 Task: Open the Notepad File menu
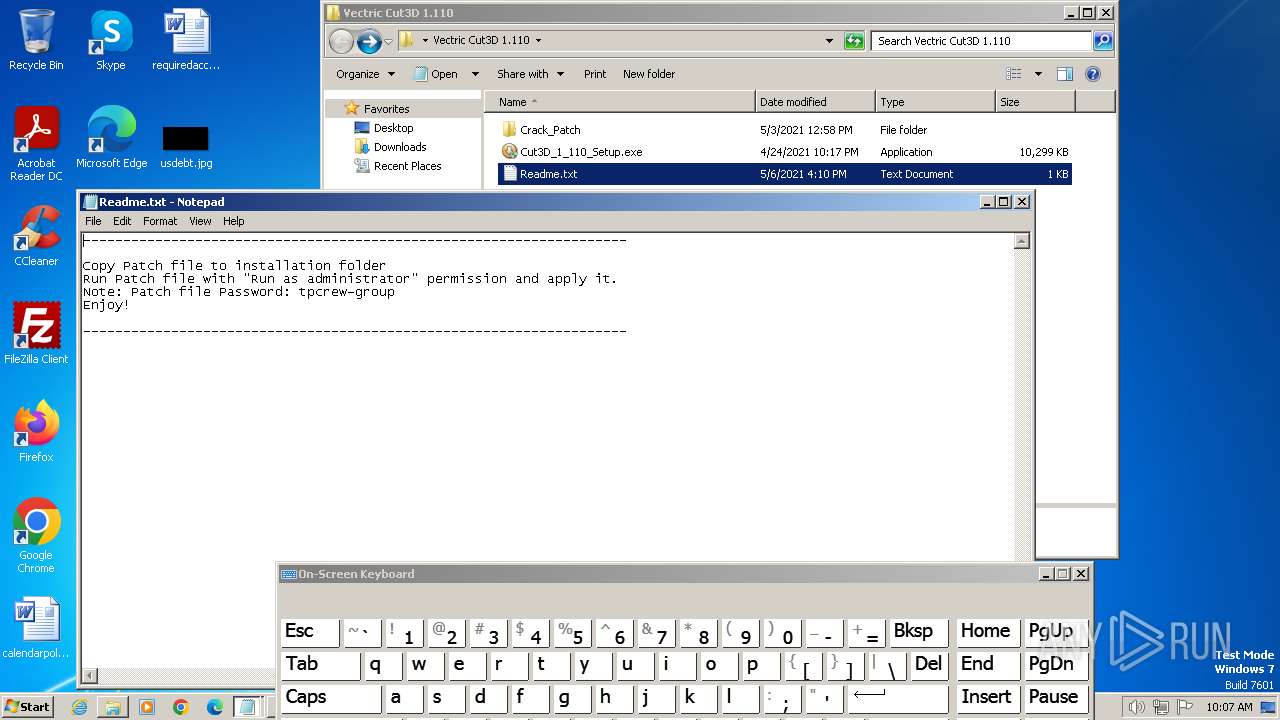point(93,221)
